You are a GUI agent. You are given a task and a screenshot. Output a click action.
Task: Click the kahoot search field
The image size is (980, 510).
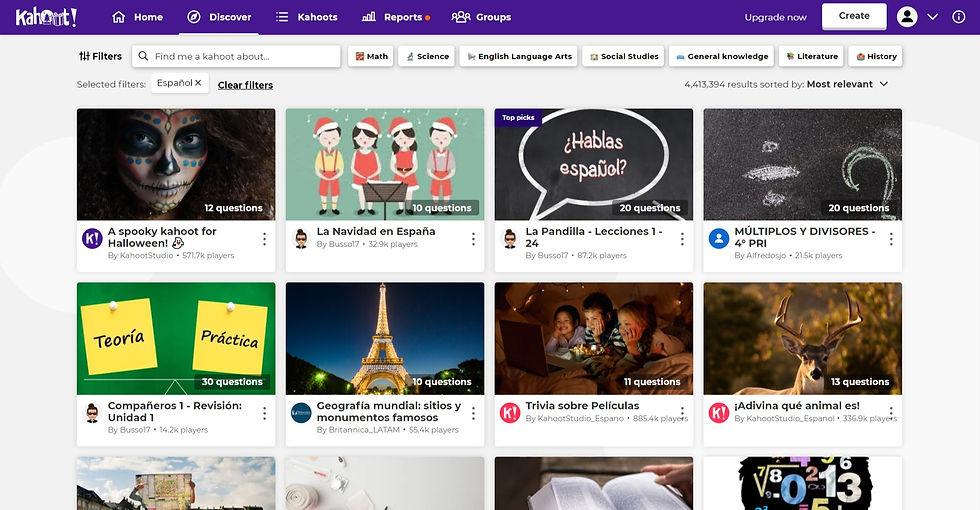click(236, 56)
